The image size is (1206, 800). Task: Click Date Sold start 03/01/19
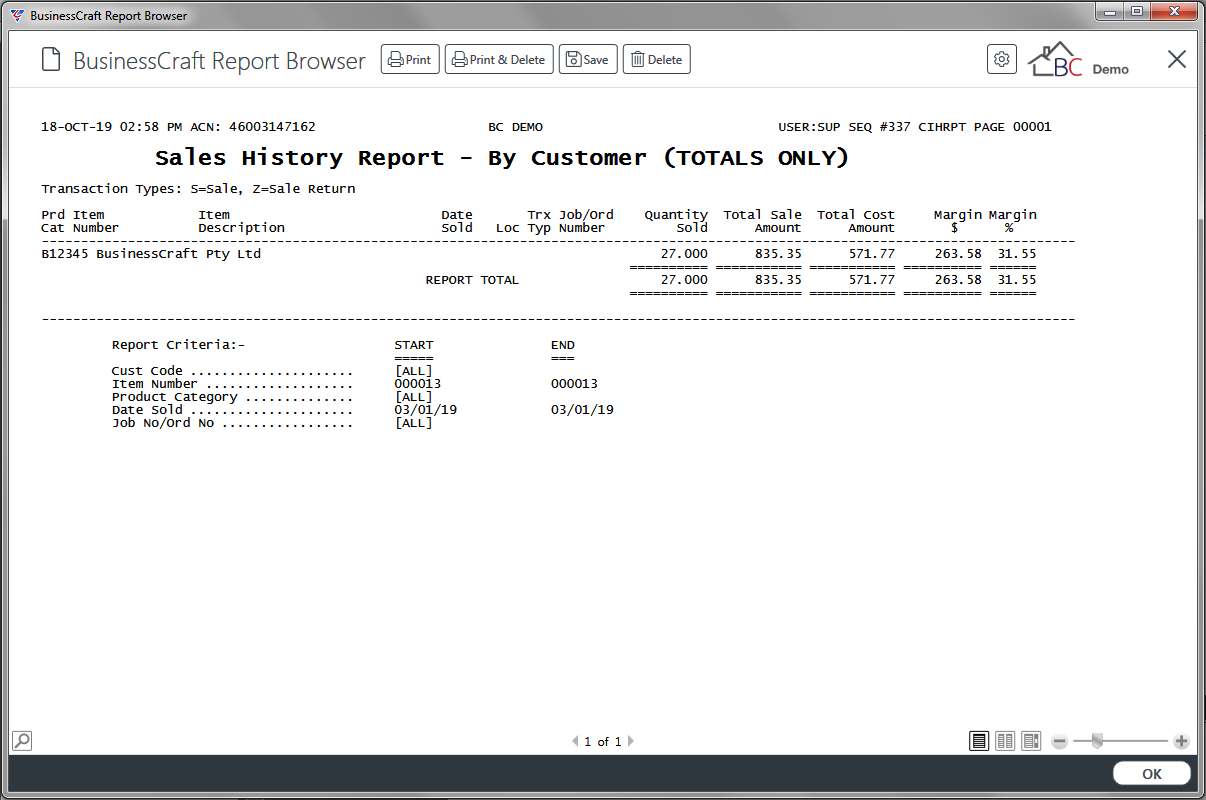[x=426, y=410]
